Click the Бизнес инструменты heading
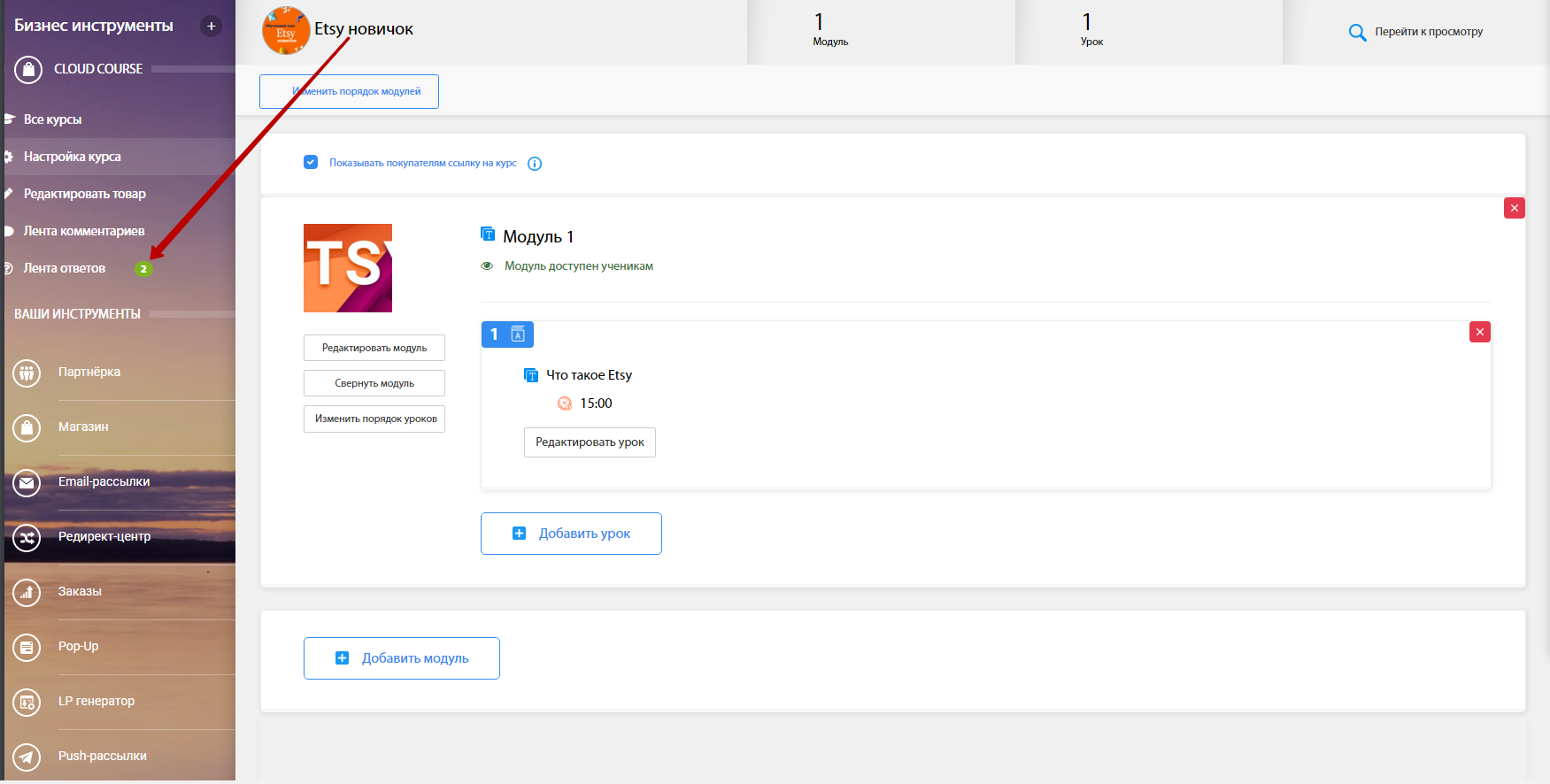 pyautogui.click(x=94, y=26)
